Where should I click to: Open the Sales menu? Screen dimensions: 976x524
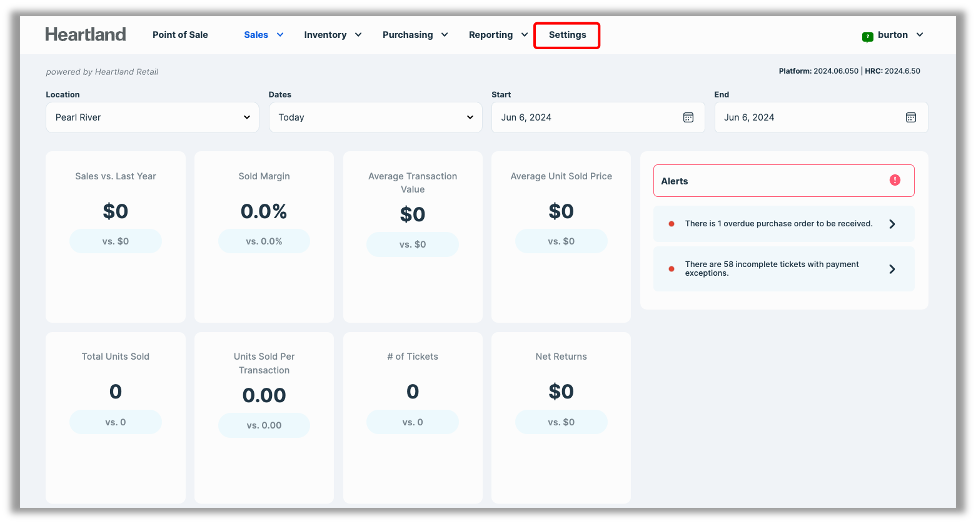[263, 35]
